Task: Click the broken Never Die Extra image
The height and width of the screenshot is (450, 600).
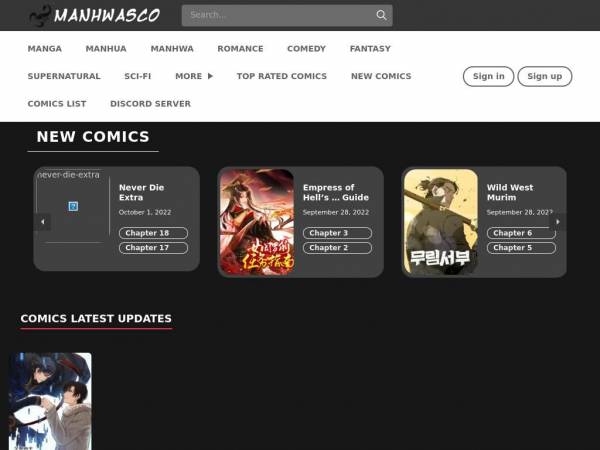Action: [73, 207]
